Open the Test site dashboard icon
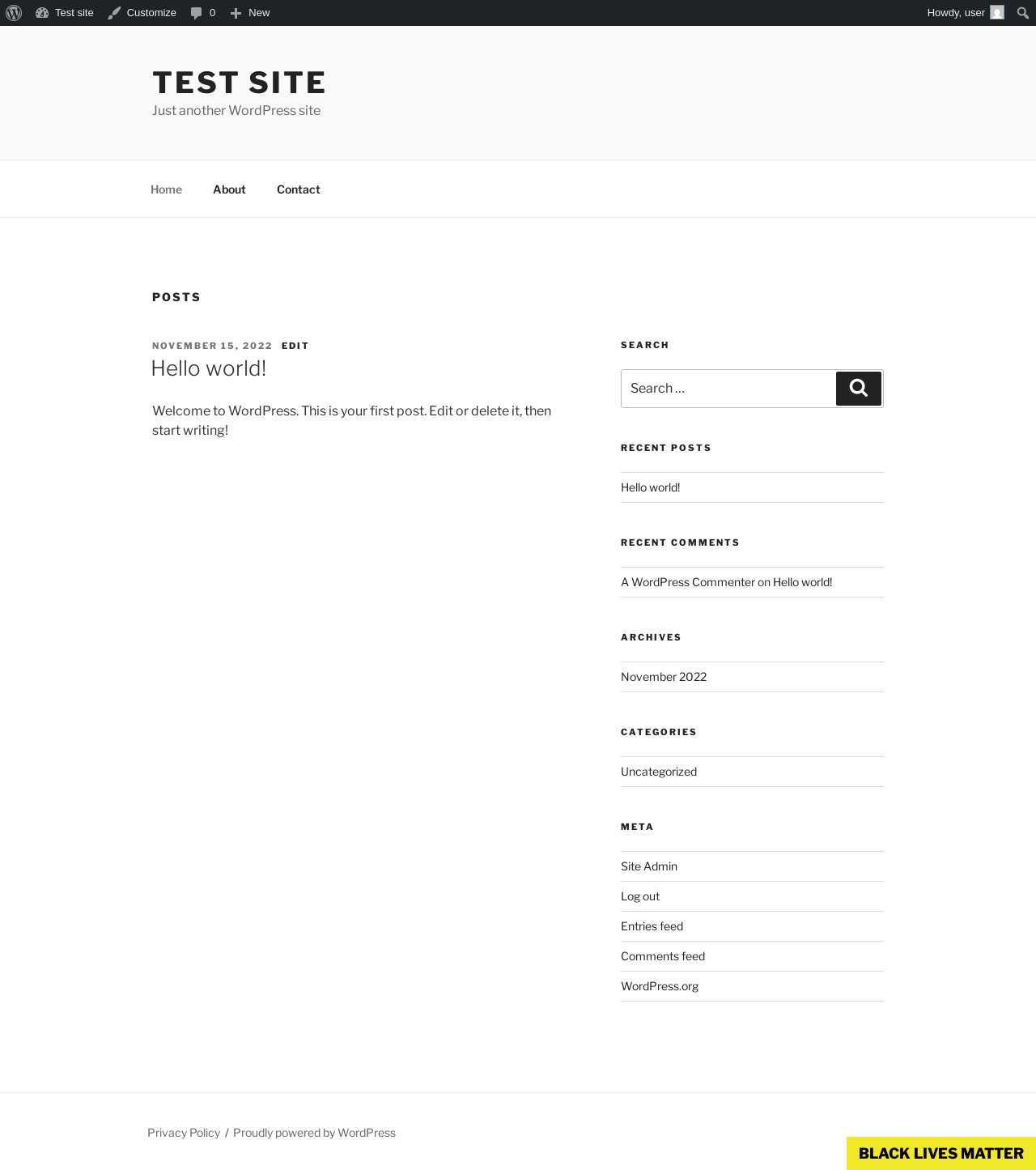The image size is (1036, 1170). [x=42, y=13]
